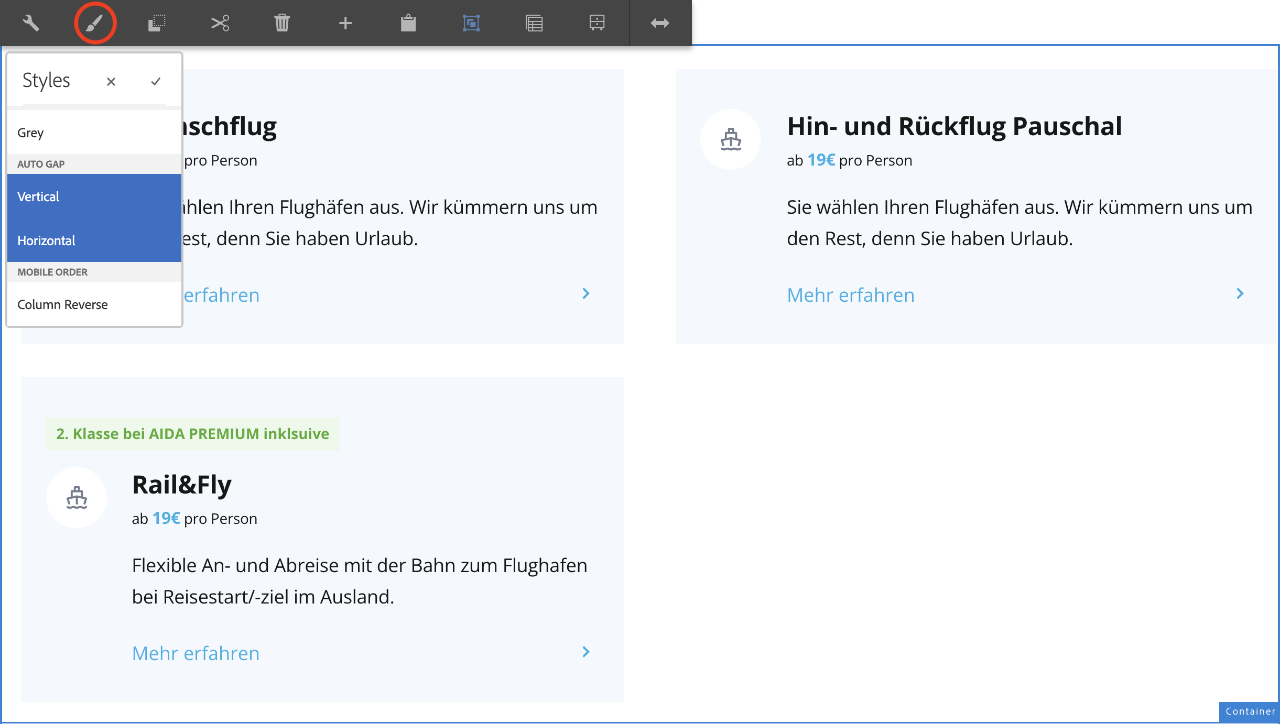Confirm styles with the checkmark button
This screenshot has width=1280, height=724.
coord(156,82)
